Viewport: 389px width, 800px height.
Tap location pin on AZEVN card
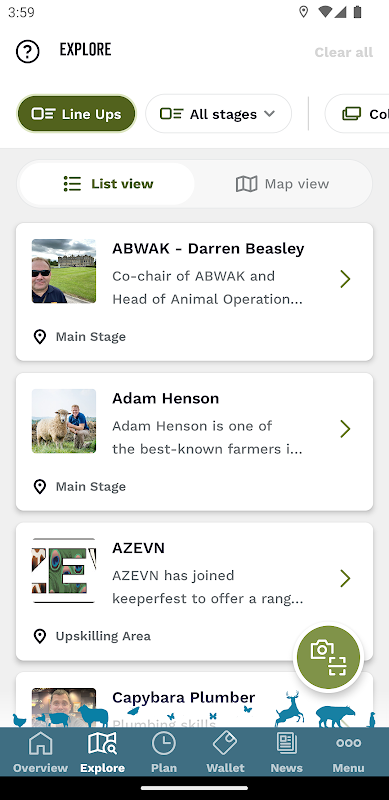pos(40,636)
